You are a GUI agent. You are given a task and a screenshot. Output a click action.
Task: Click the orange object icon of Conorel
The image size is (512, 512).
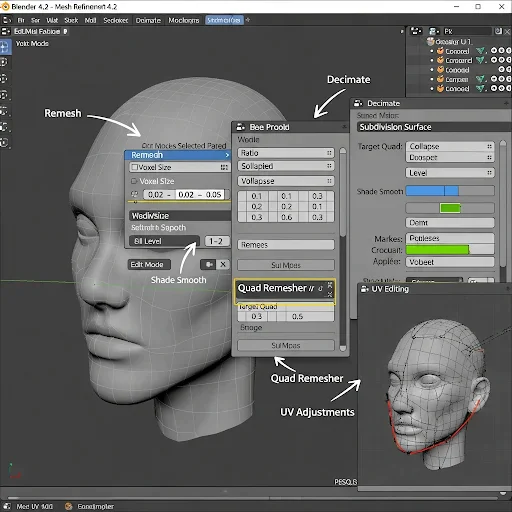click(440, 51)
